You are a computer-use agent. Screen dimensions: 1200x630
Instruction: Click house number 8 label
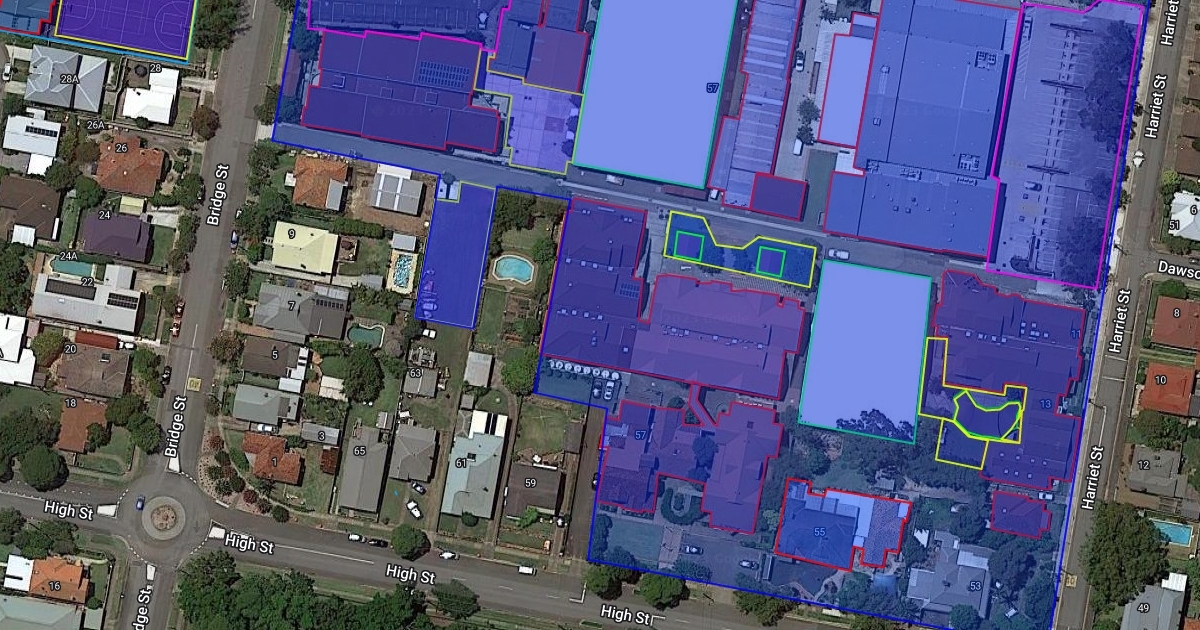tap(1177, 313)
